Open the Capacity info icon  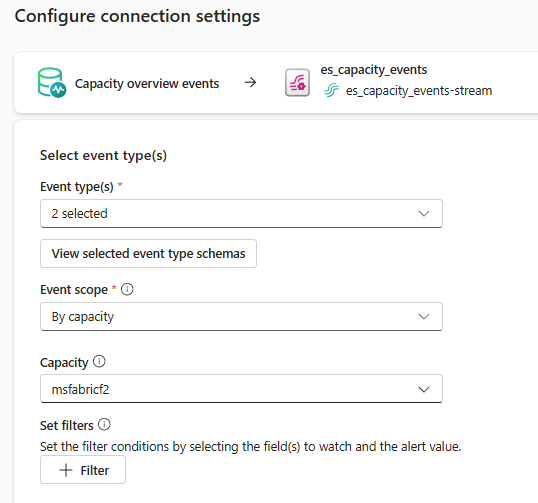pyautogui.click(x=99, y=361)
